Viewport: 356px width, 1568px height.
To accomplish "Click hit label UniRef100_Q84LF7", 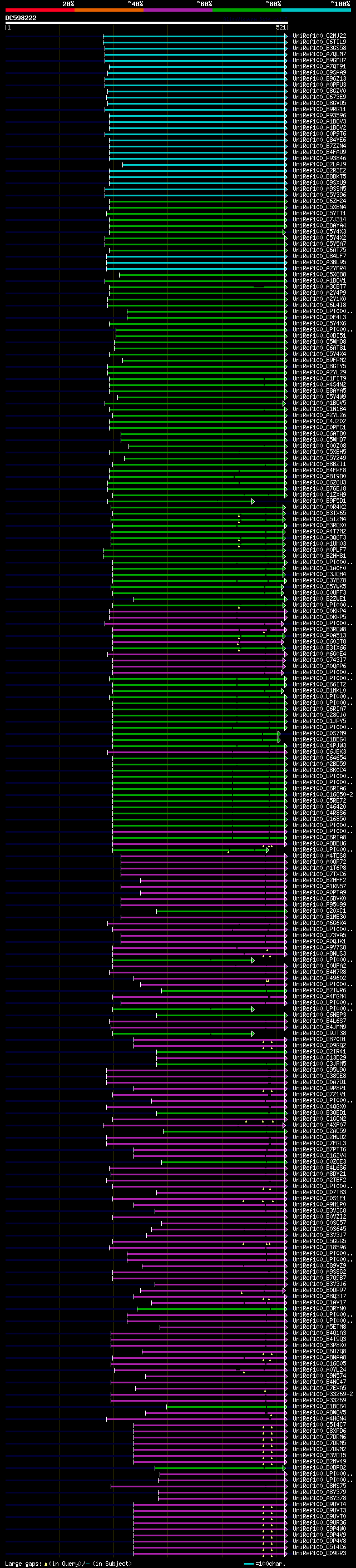I will click(319, 256).
